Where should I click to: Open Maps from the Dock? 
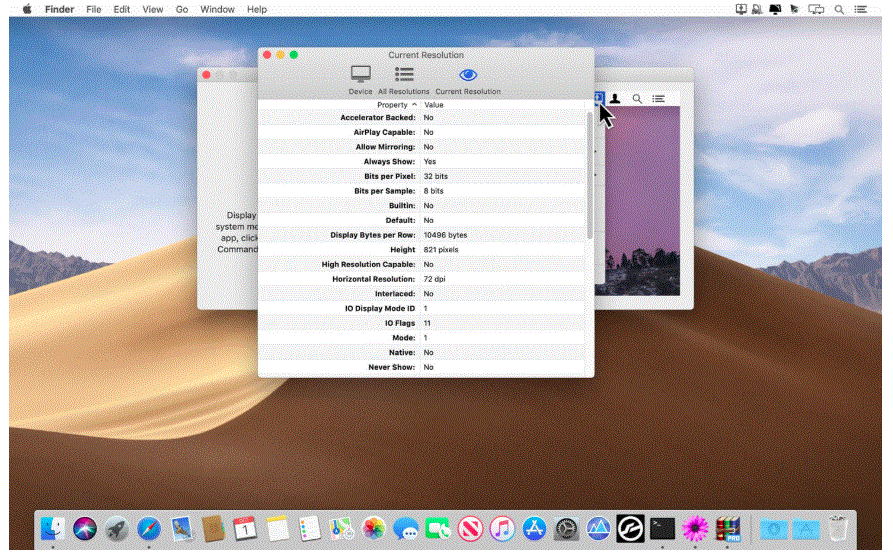342,528
